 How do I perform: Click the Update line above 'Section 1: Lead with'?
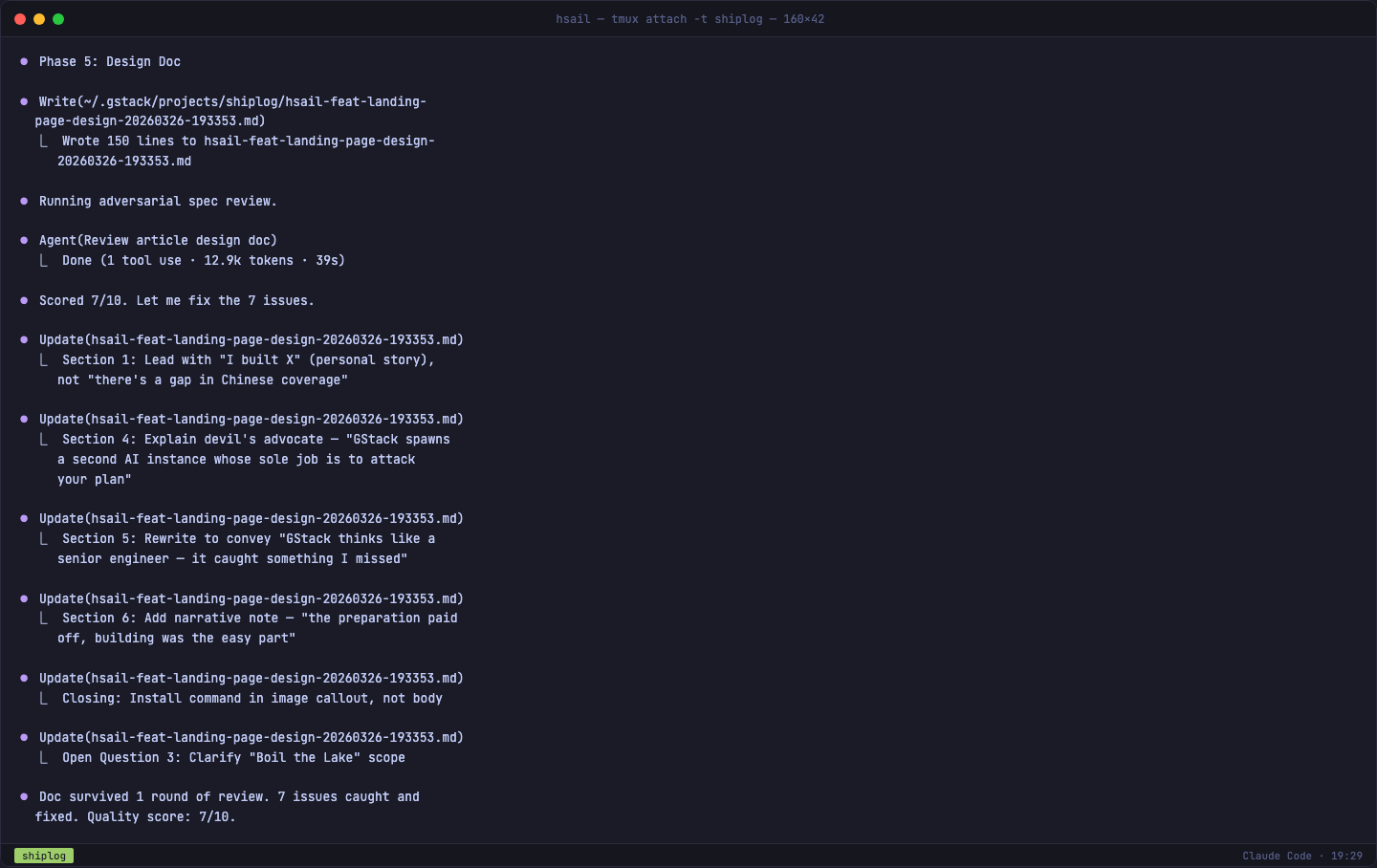pyautogui.click(x=251, y=339)
